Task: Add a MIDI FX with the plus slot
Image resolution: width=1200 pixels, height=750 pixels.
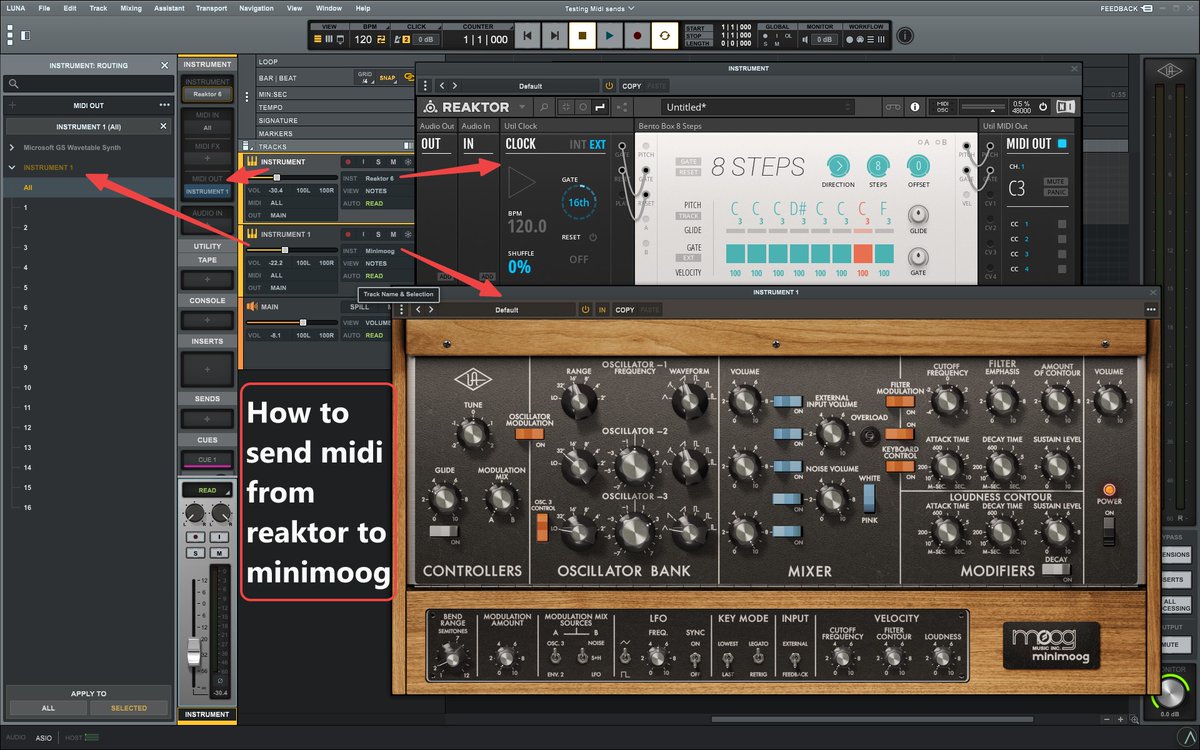Action: tap(207, 158)
